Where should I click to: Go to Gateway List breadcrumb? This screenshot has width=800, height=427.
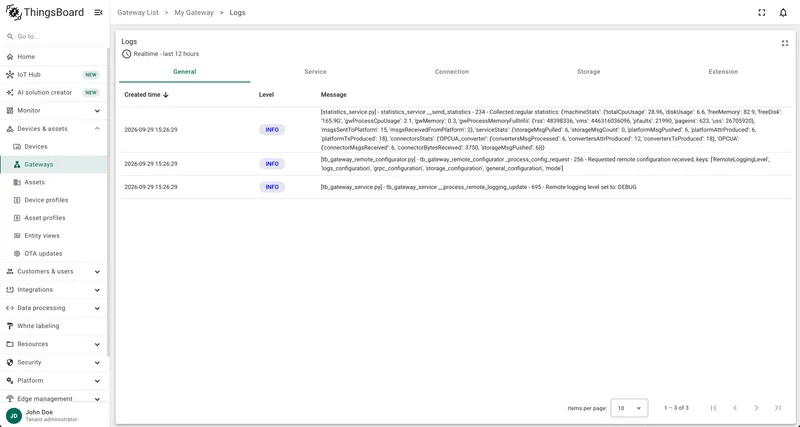pos(138,13)
